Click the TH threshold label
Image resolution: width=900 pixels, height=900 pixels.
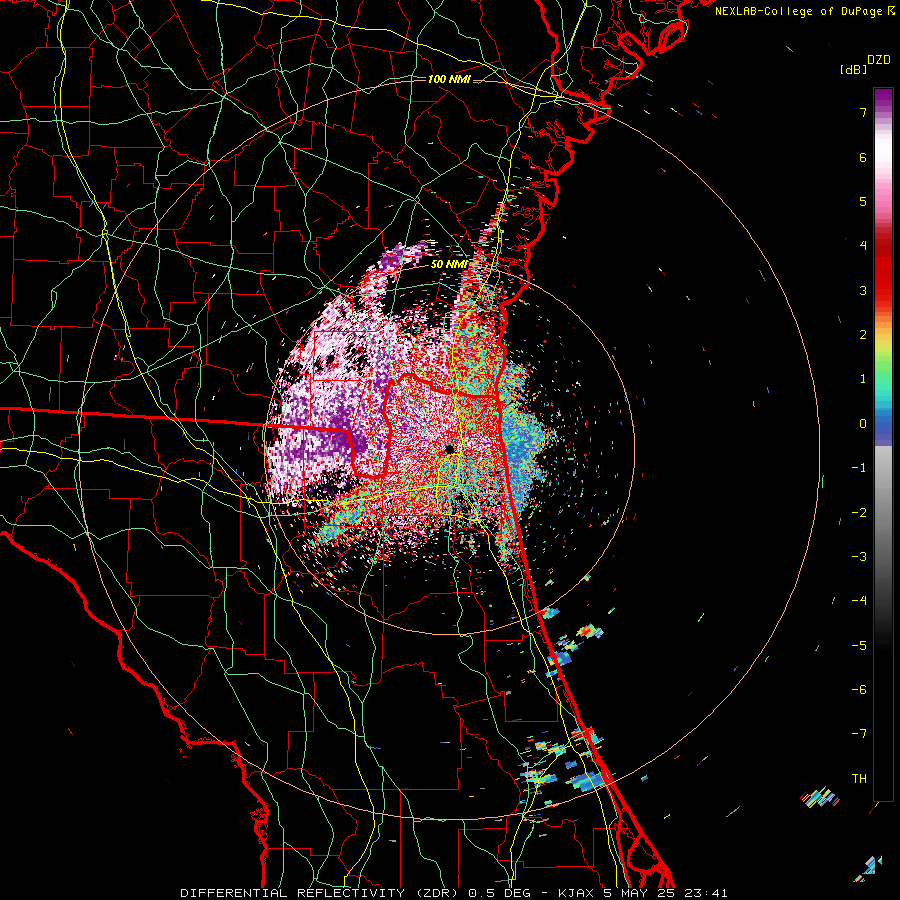pos(859,779)
